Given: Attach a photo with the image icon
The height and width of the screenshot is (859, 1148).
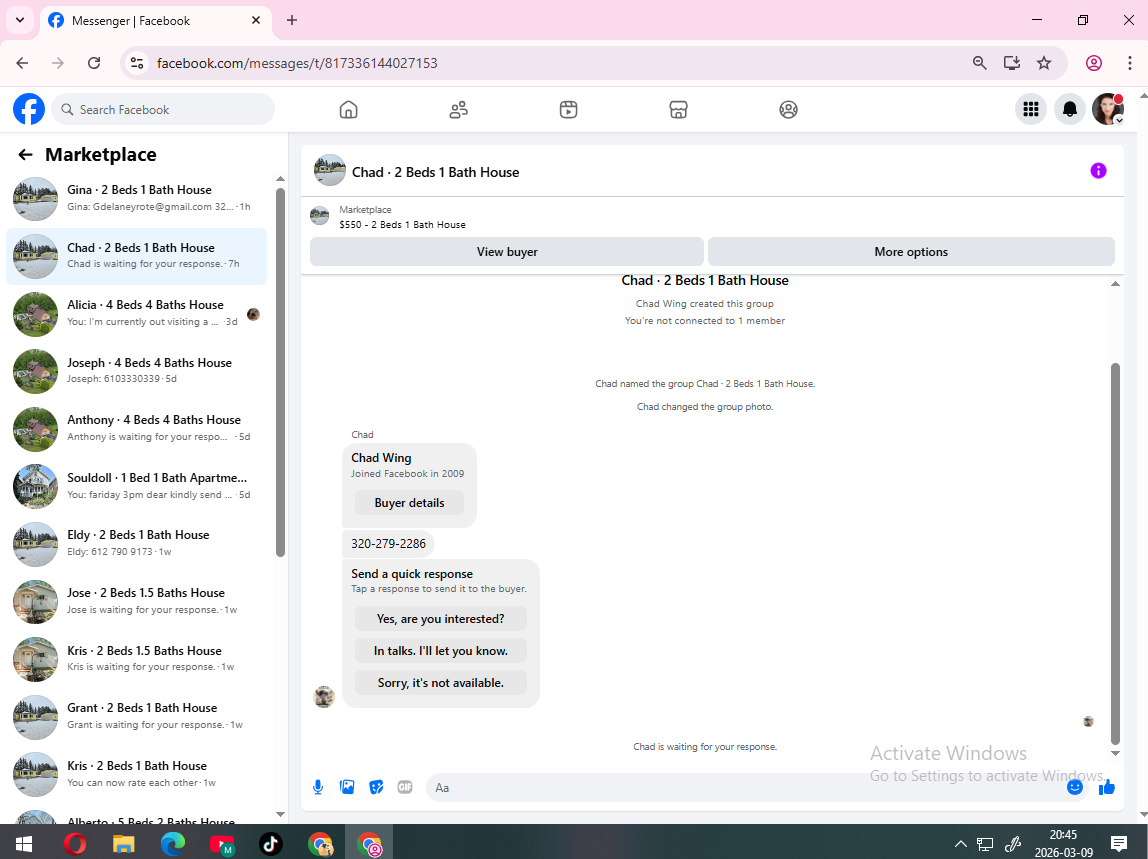Looking at the screenshot, I should (347, 787).
